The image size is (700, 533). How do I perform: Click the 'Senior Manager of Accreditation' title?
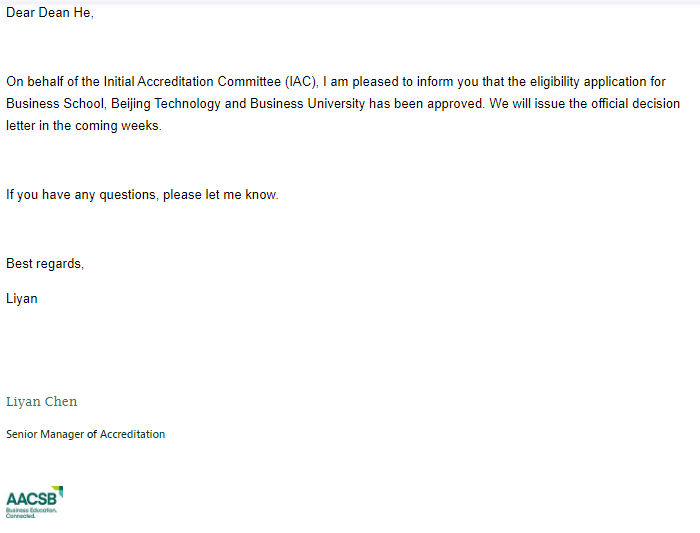point(86,434)
